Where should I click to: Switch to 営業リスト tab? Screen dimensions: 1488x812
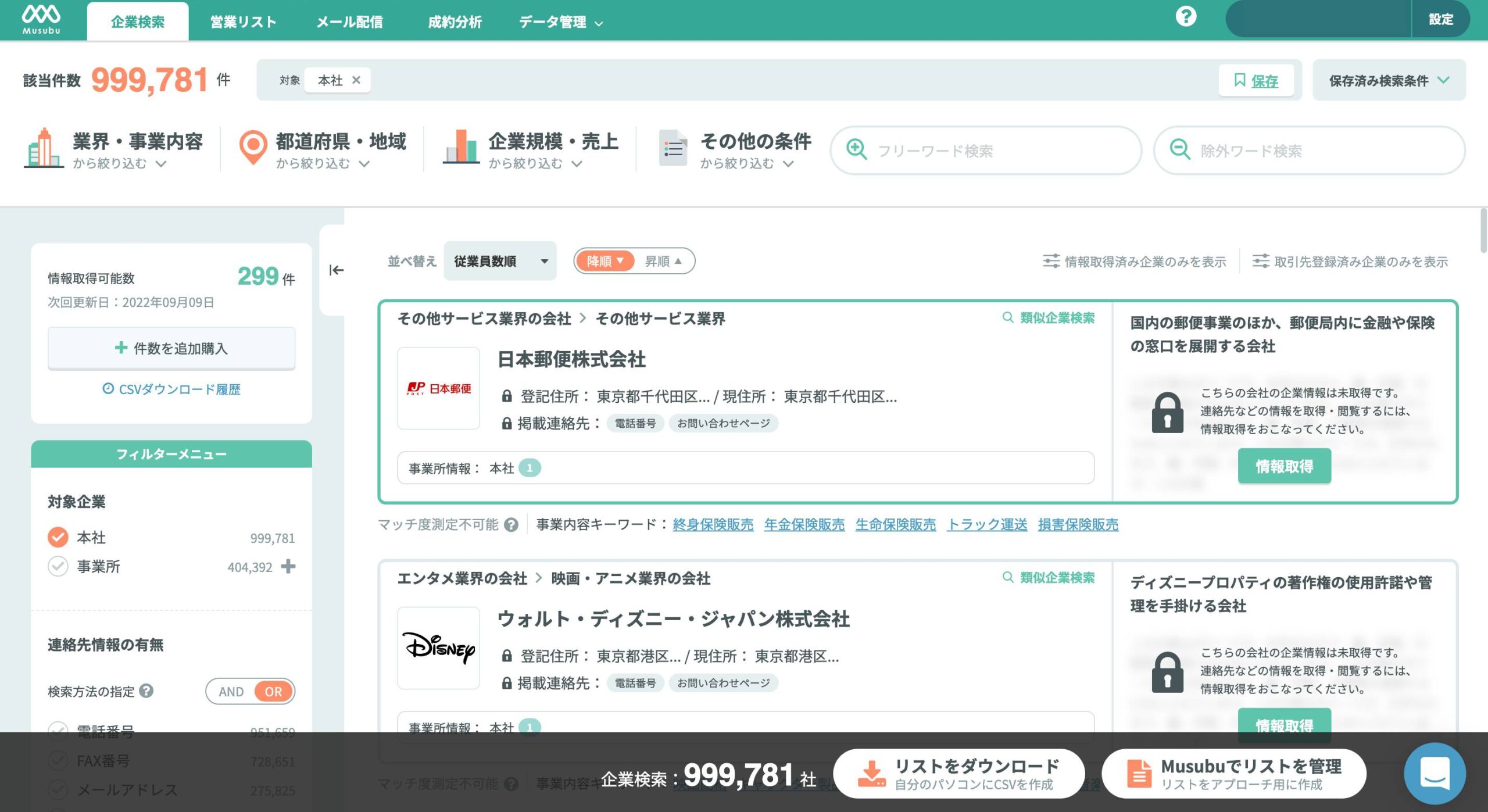pyautogui.click(x=243, y=22)
